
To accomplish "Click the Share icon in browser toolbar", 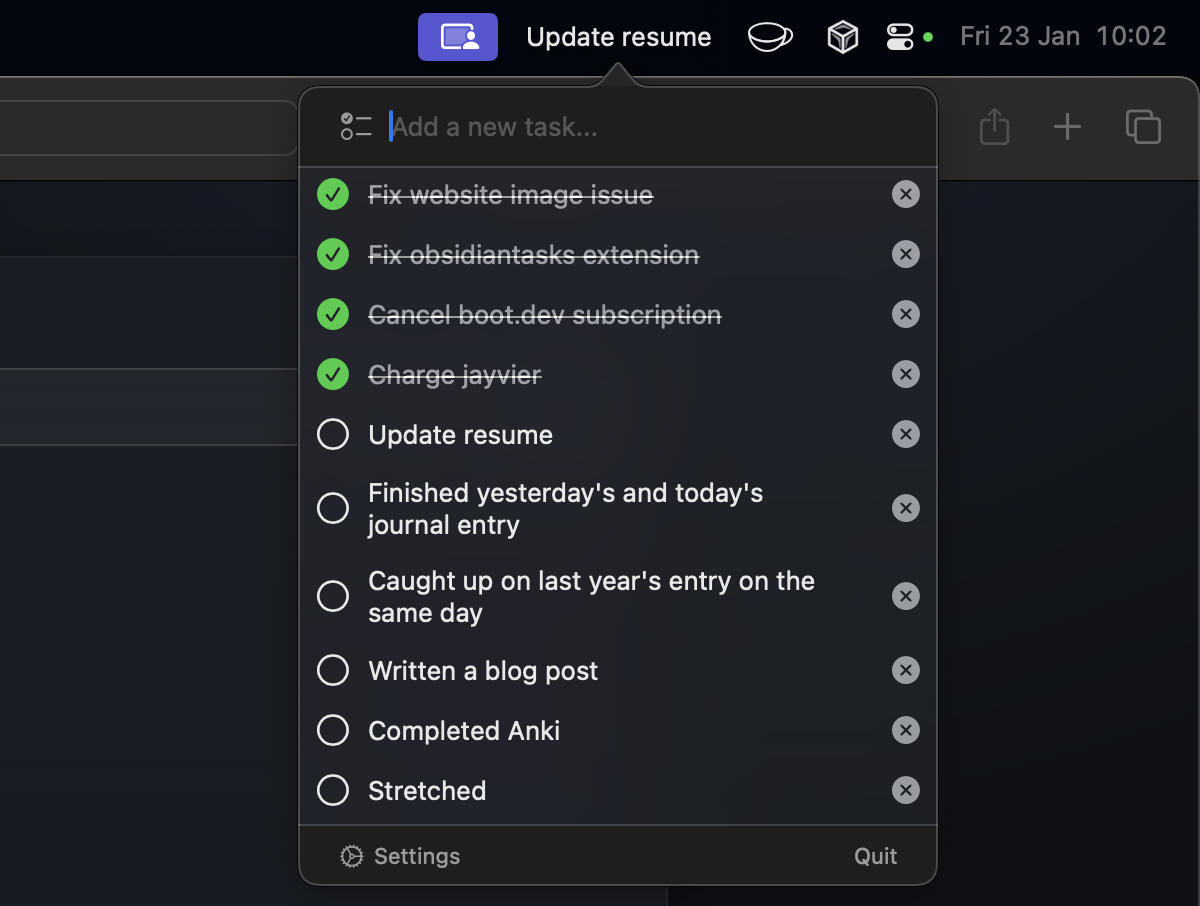I will [x=994, y=127].
